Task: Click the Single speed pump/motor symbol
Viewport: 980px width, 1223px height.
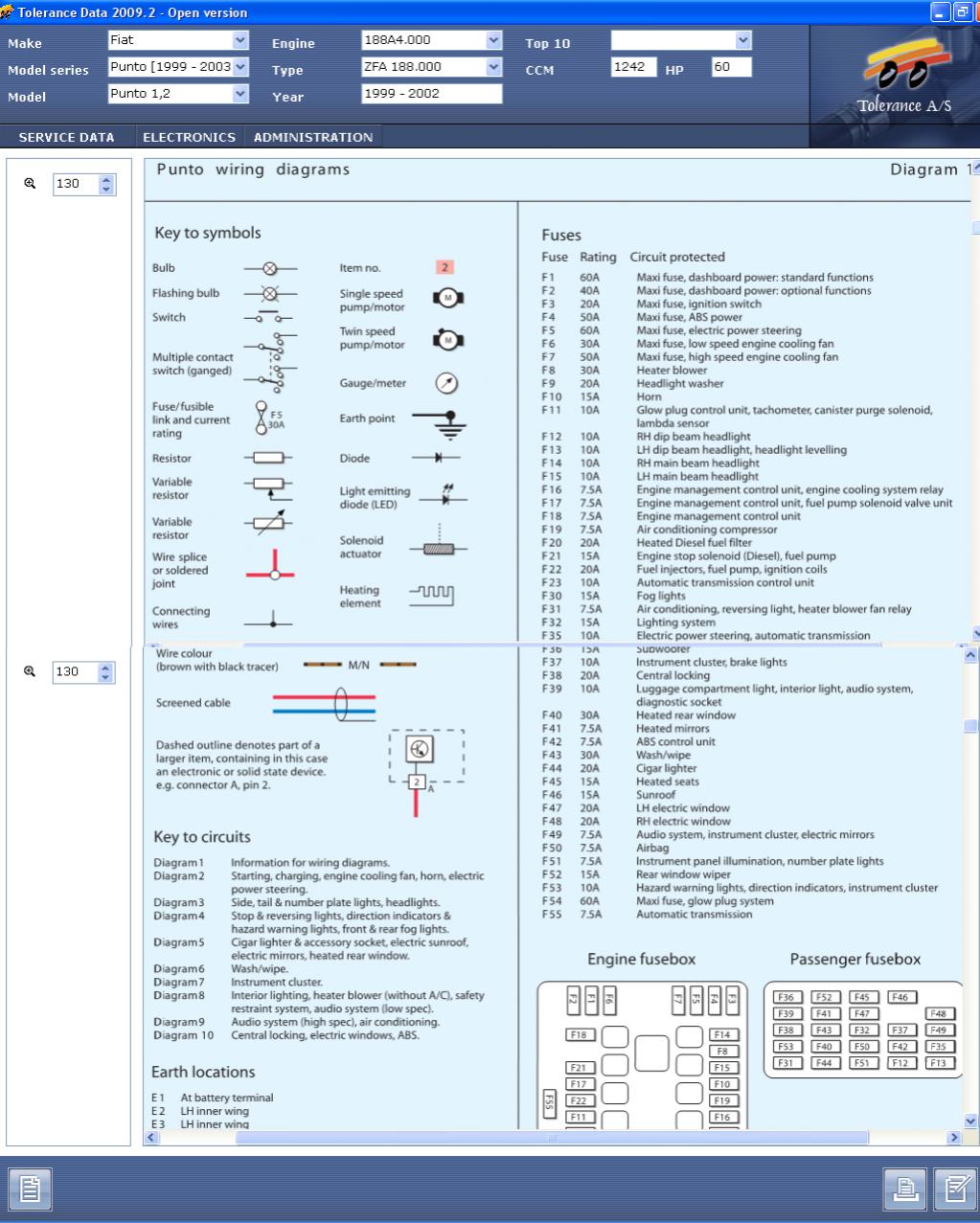Action: (x=448, y=300)
